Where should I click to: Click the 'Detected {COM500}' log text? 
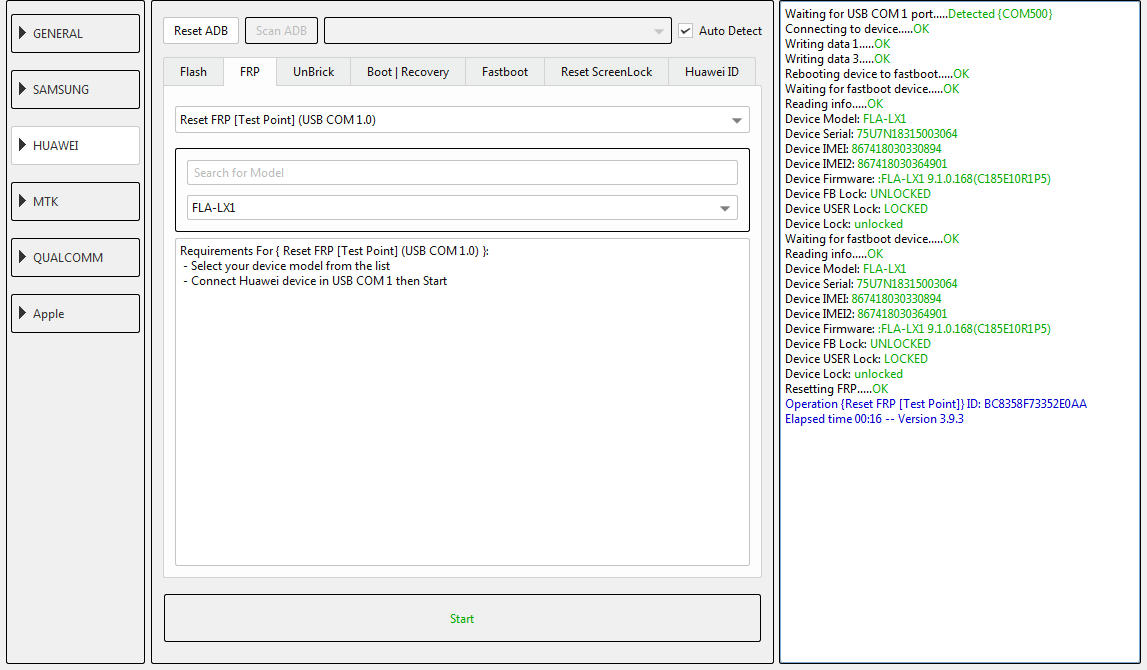1000,14
